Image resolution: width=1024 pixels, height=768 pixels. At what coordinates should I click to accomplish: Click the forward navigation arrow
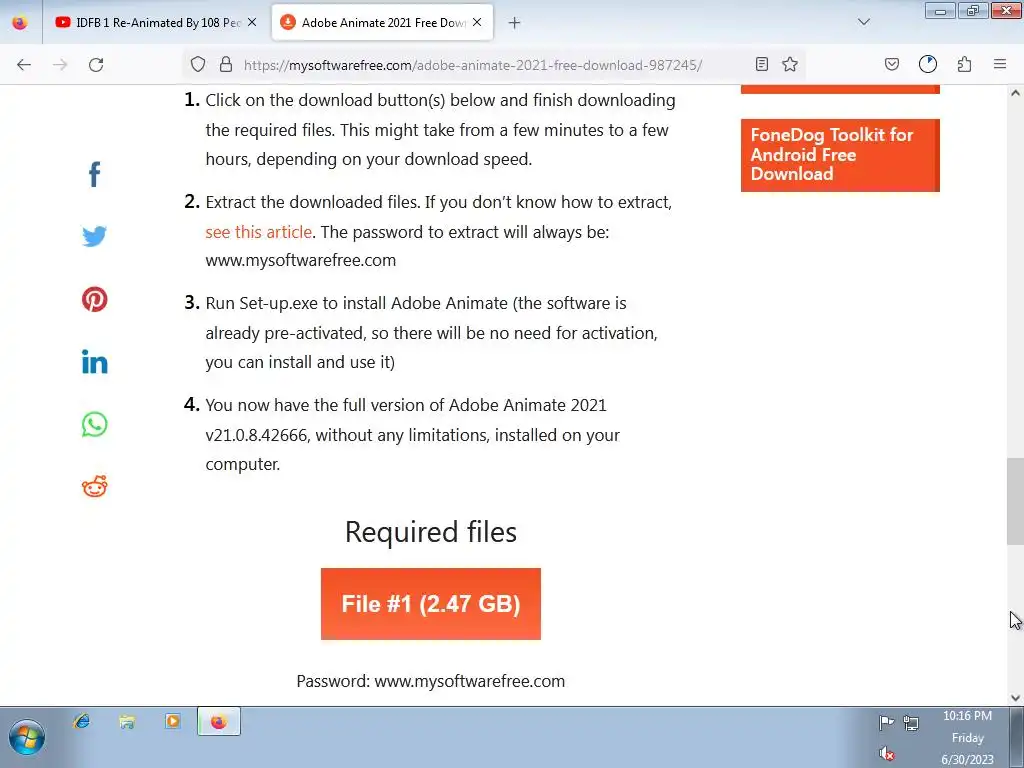60,65
